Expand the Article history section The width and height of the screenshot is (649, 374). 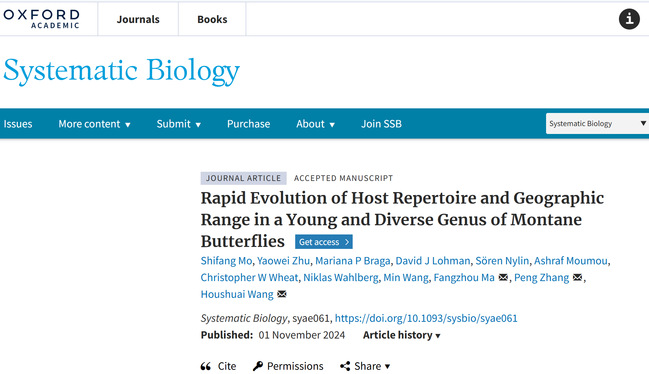click(x=401, y=335)
